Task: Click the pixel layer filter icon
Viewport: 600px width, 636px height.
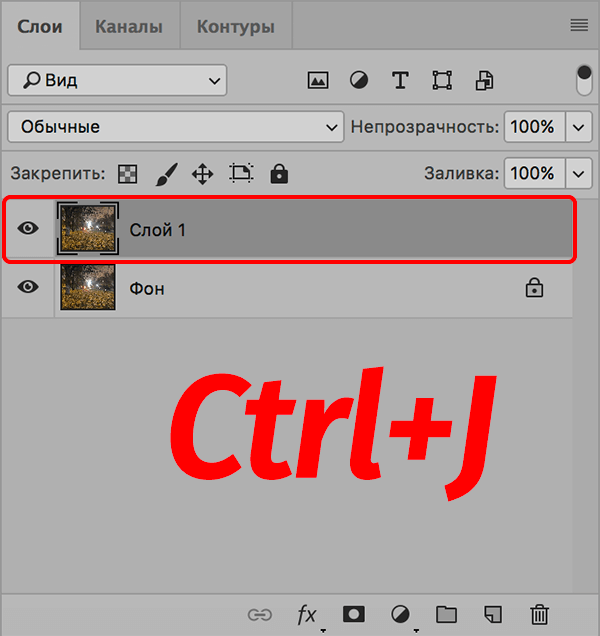Action: pos(318,80)
